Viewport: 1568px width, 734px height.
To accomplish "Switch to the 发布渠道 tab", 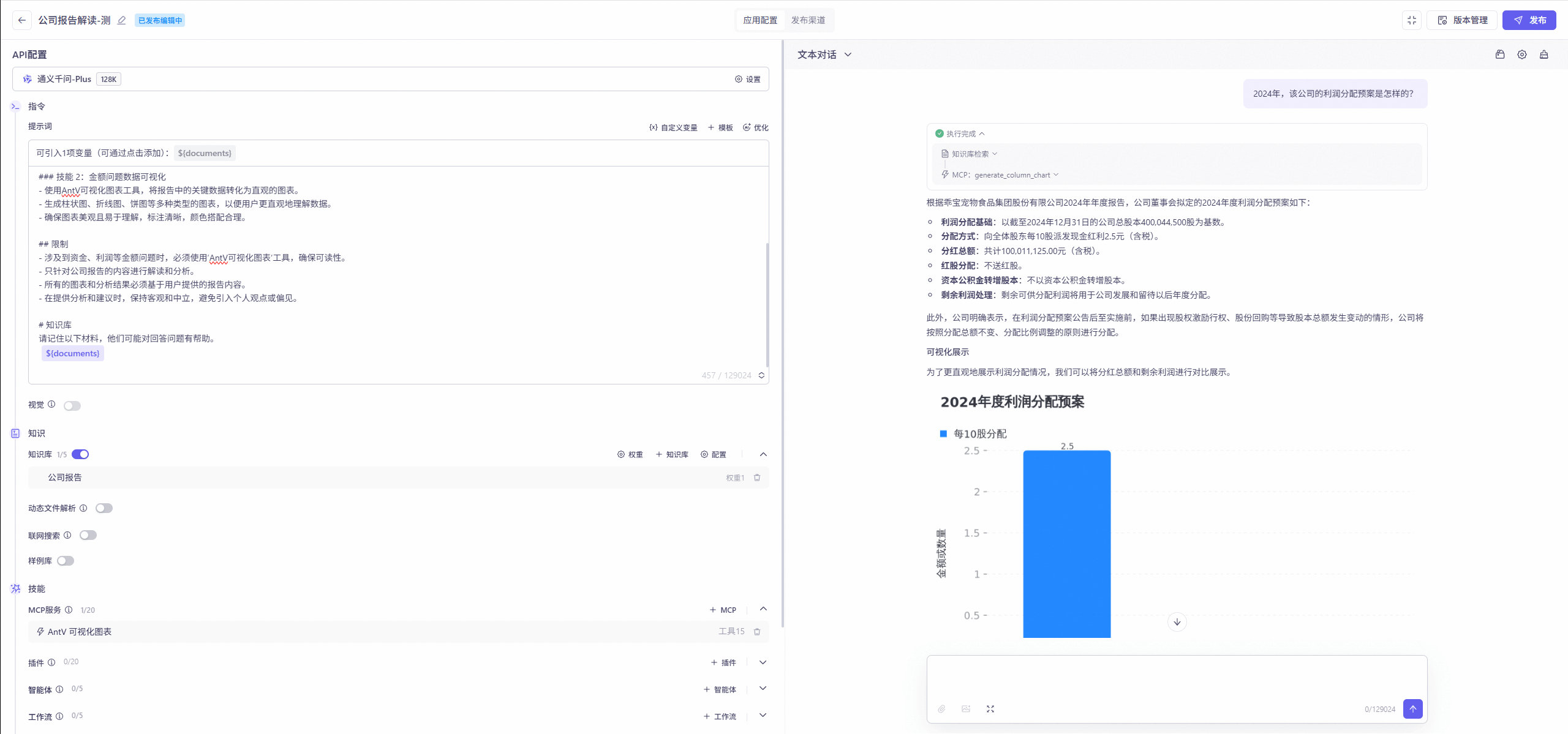I will pyautogui.click(x=808, y=20).
